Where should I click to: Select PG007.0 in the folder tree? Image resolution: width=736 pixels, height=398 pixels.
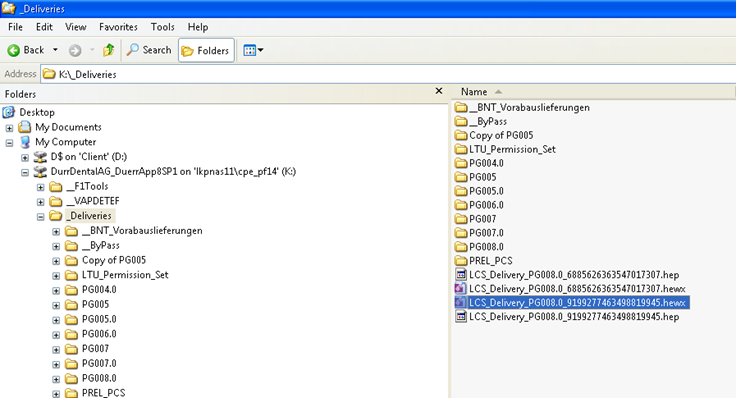99,364
